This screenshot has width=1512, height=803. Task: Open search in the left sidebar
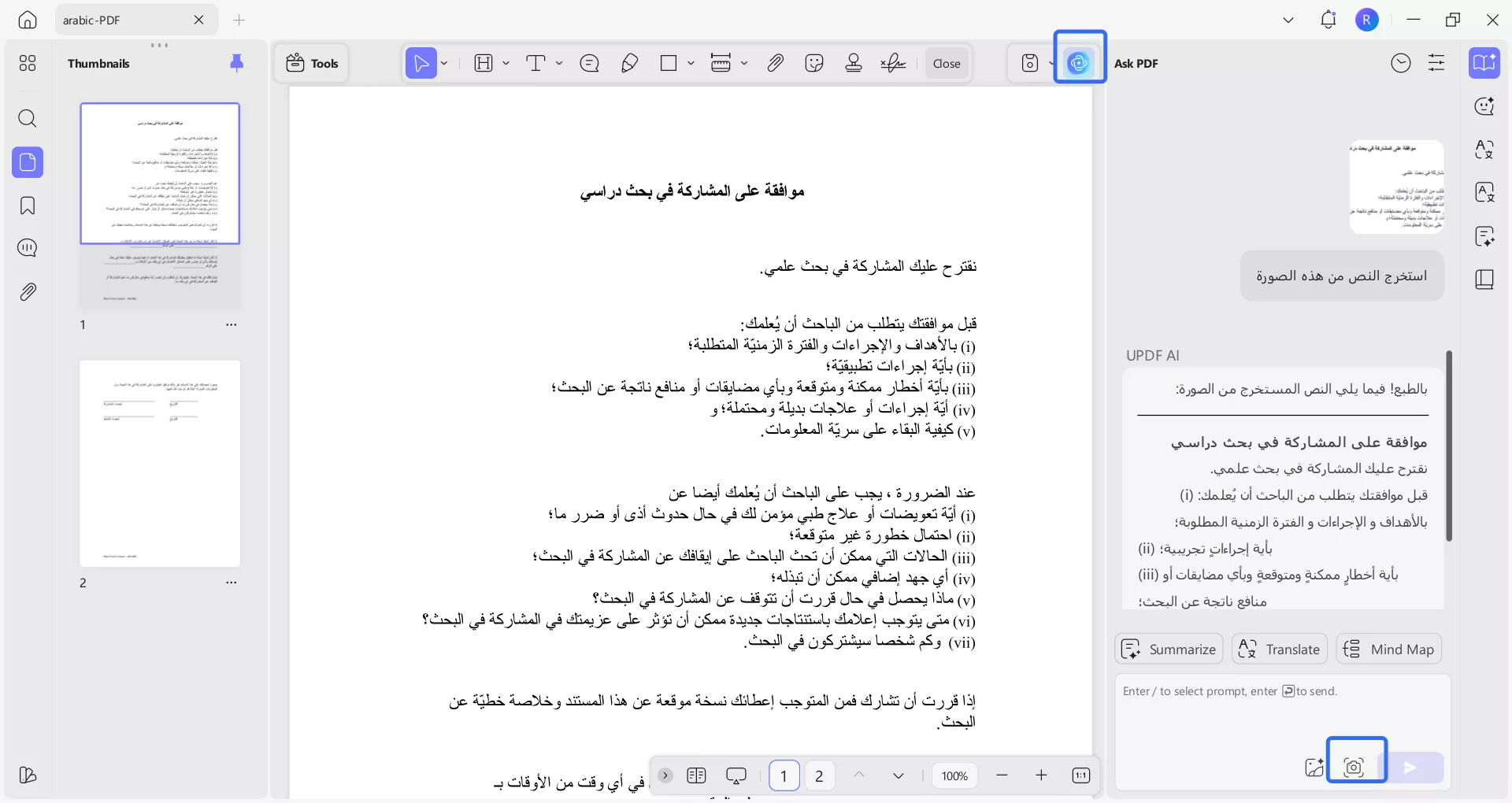pyautogui.click(x=28, y=119)
